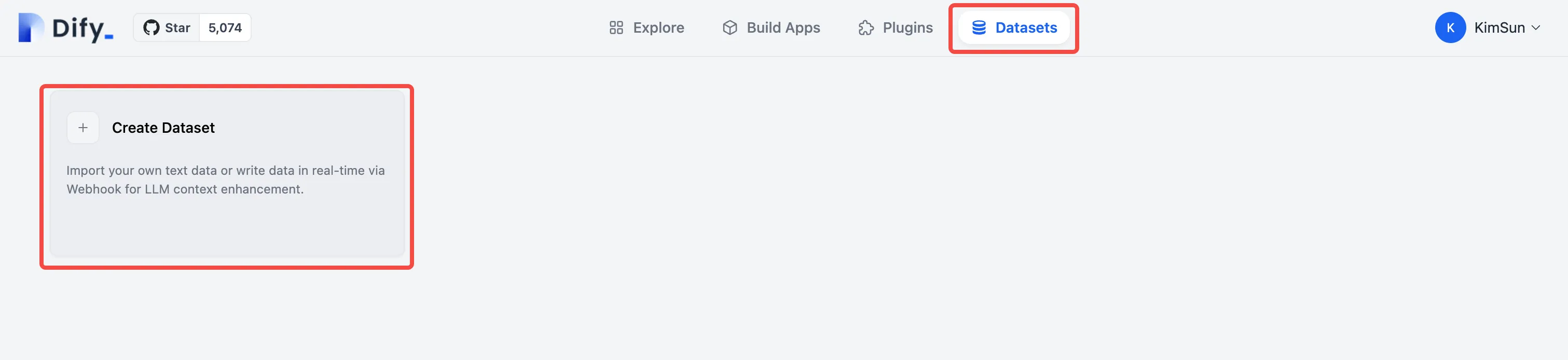1568x360 pixels.
Task: Expand the chevron next to KimSun
Action: 1536,28
